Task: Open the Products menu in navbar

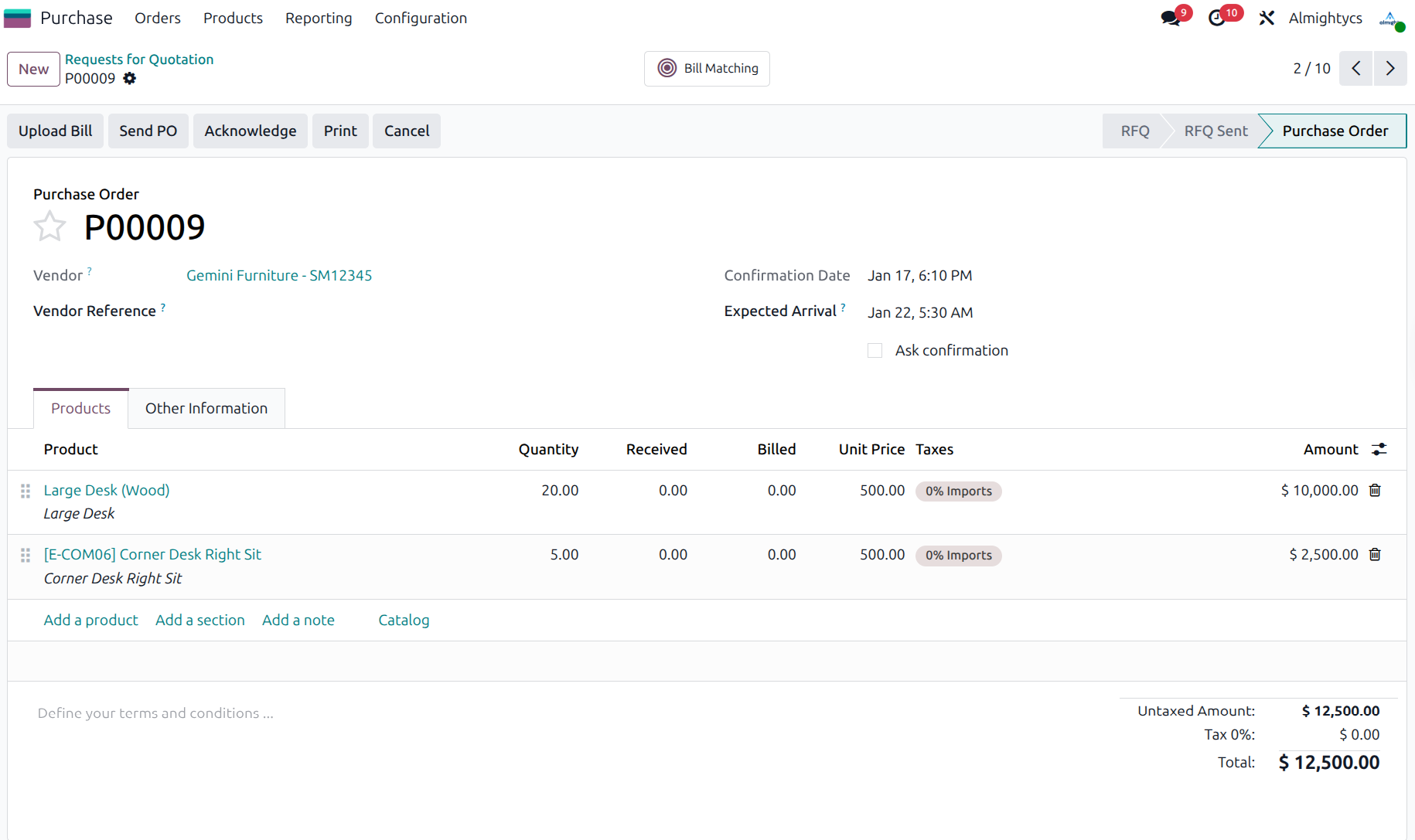Action: tap(233, 18)
